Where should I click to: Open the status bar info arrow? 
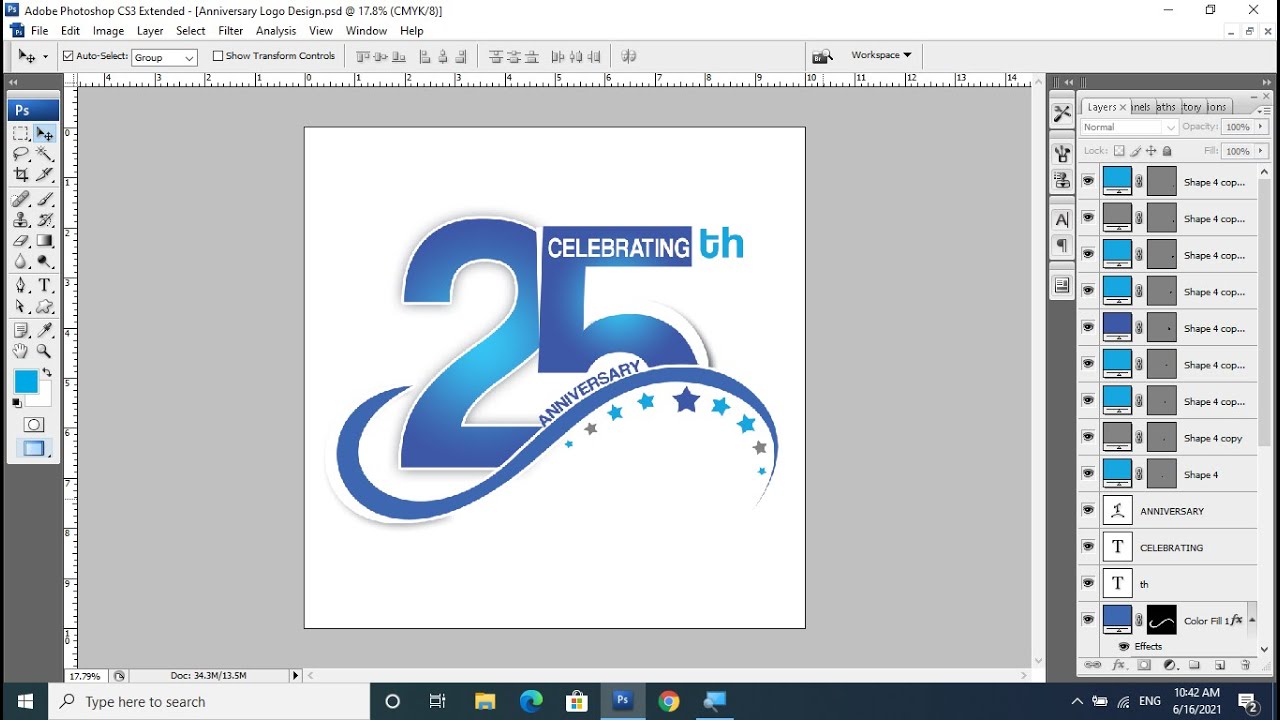coord(295,676)
